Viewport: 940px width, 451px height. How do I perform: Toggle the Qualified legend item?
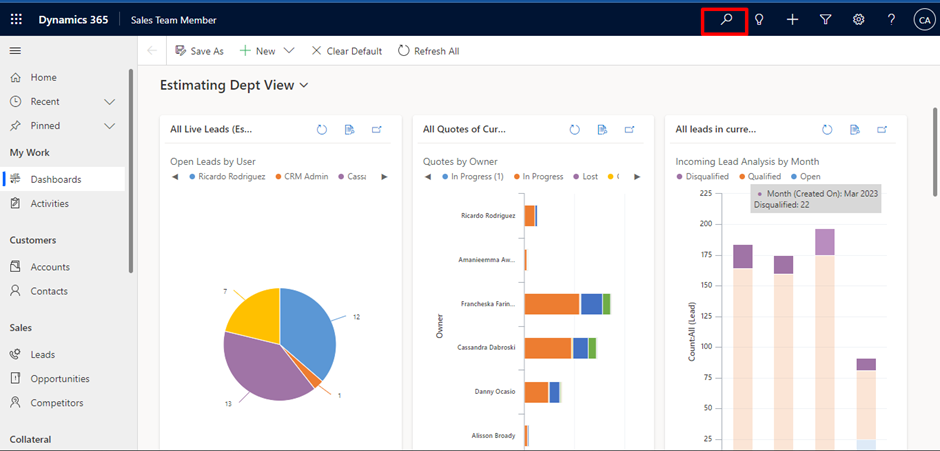tap(759, 177)
